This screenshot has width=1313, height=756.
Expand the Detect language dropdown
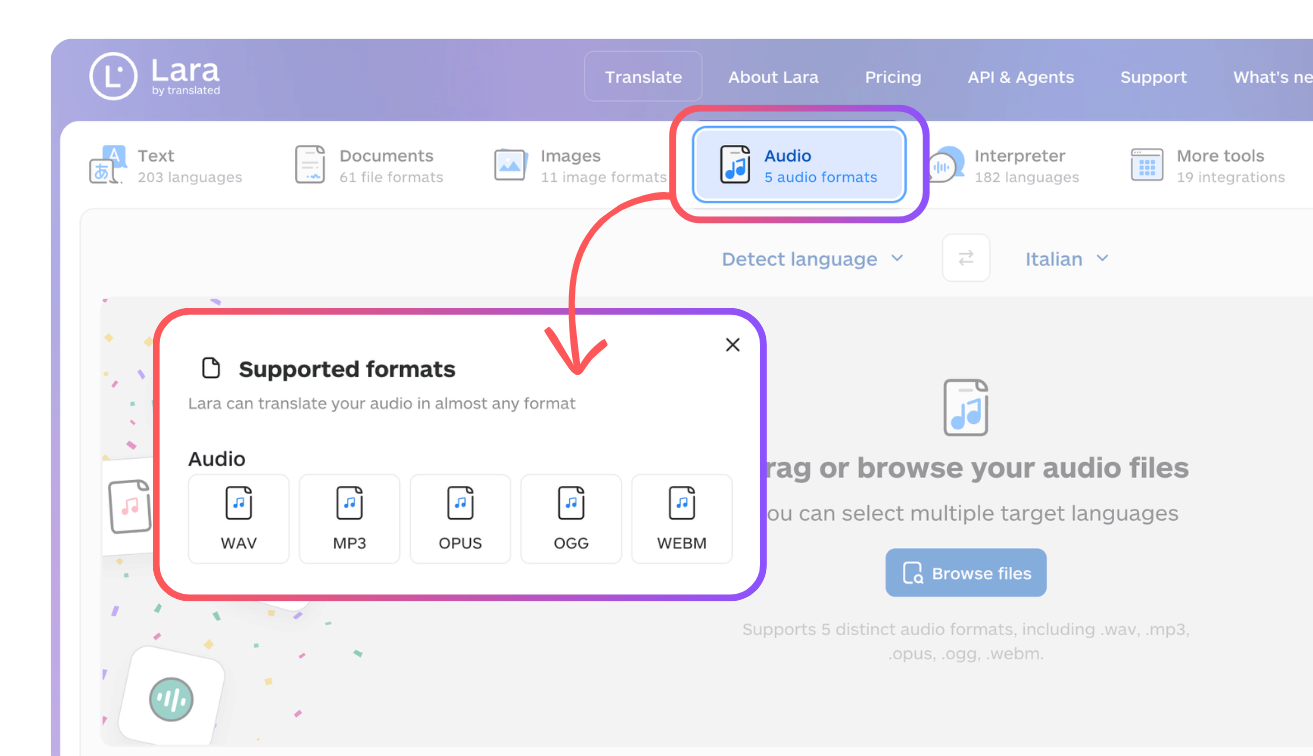click(813, 259)
